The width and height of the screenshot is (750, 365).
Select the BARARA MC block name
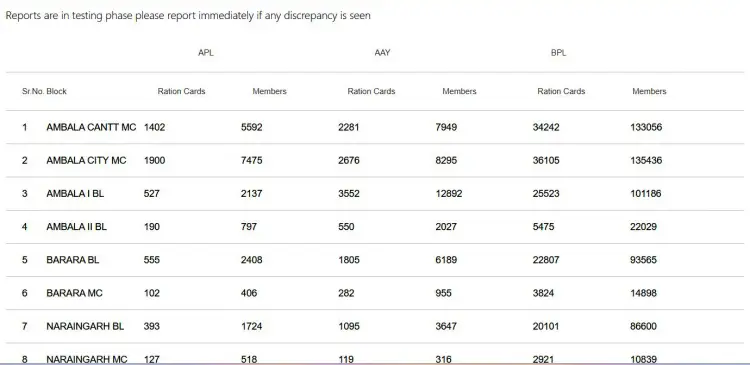click(x=74, y=293)
